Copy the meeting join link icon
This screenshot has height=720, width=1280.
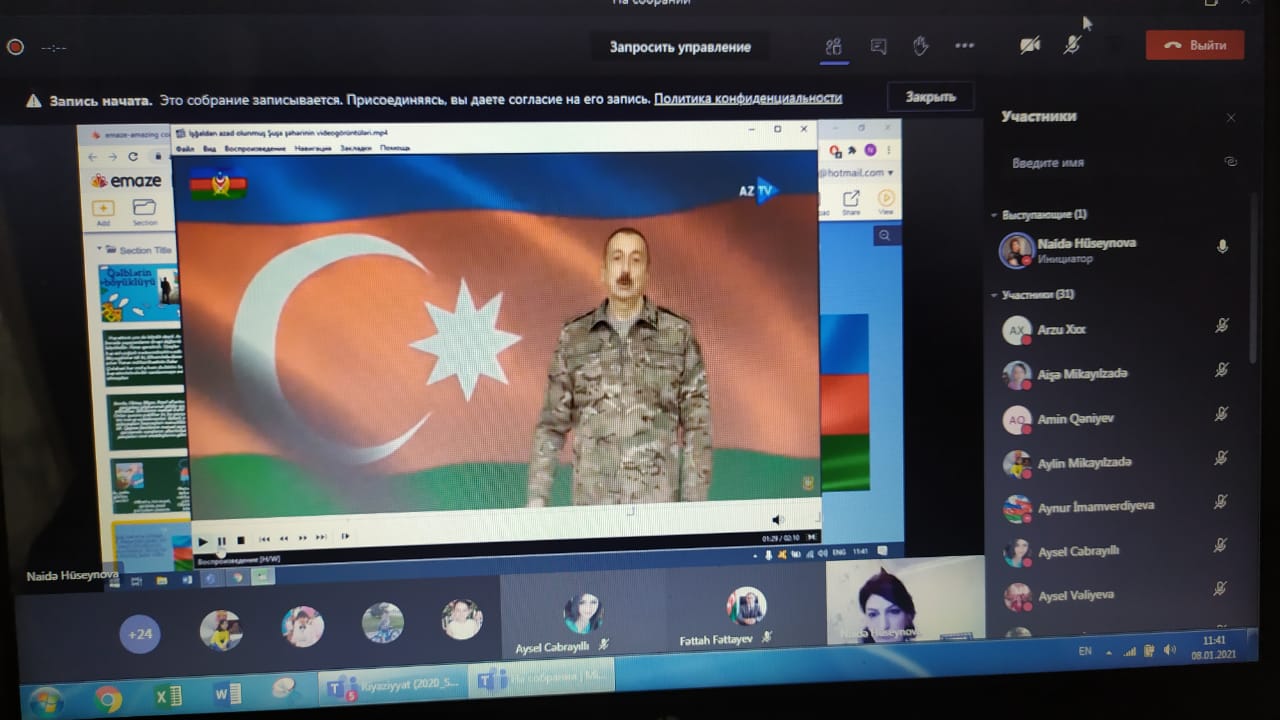click(1231, 162)
